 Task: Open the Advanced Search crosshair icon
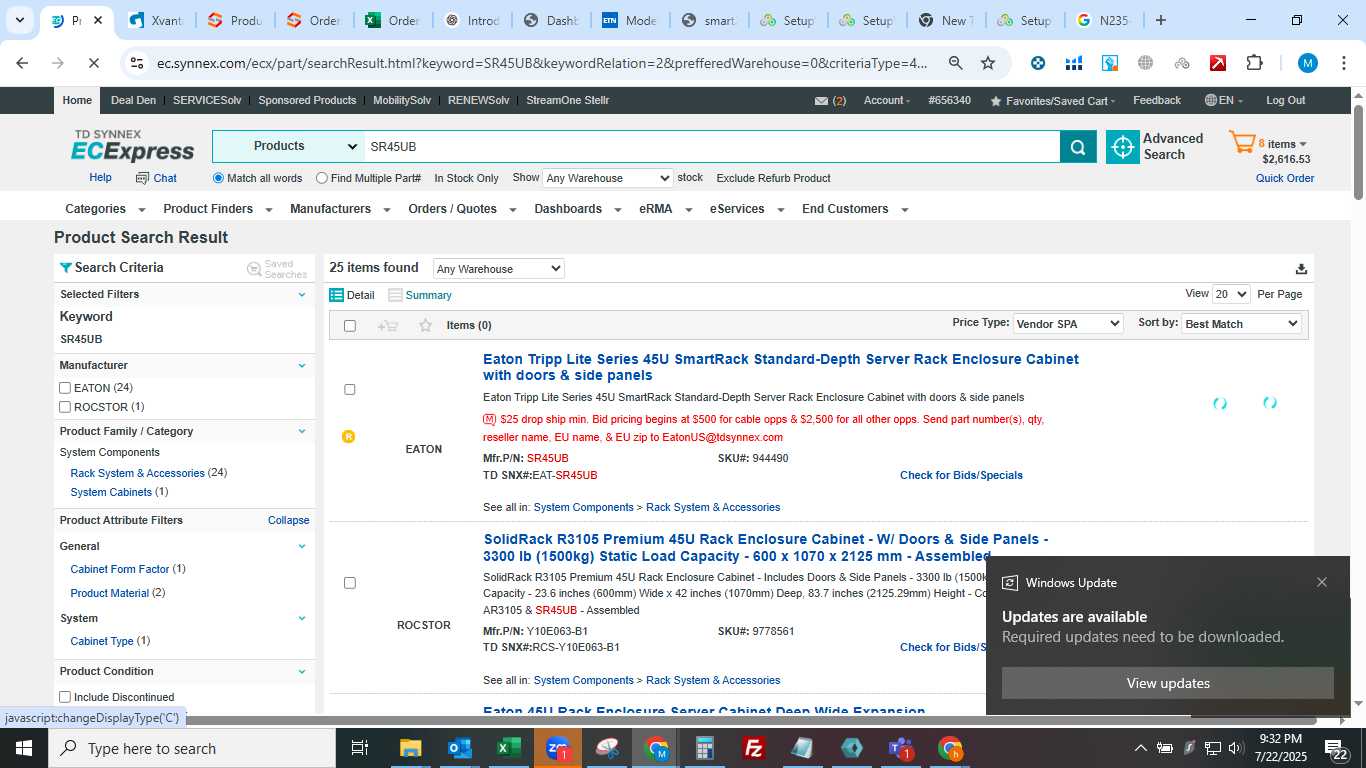[1123, 147]
